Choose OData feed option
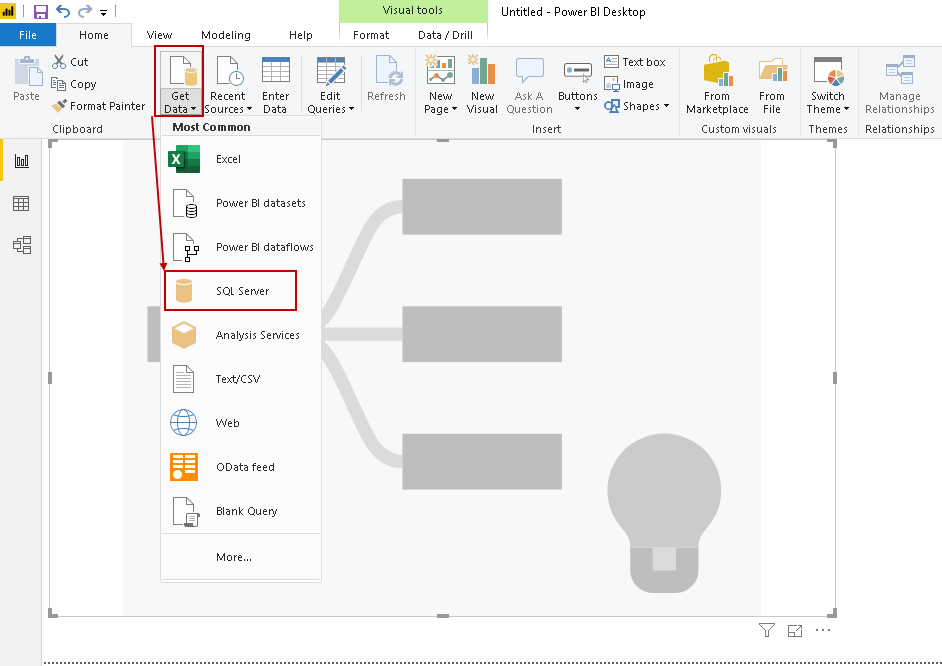Image resolution: width=942 pixels, height=666 pixels. tap(241, 467)
